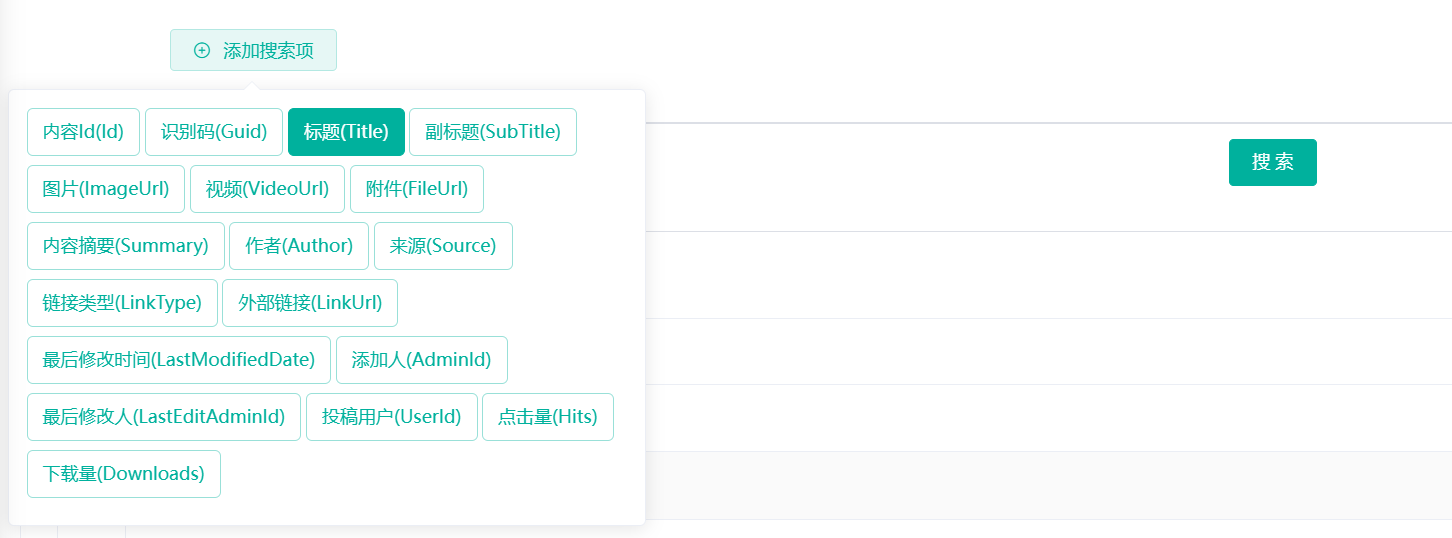Viewport: 1452px width, 538px height.
Task: Enable the 内容摘要(Summary) search field
Action: (126, 246)
